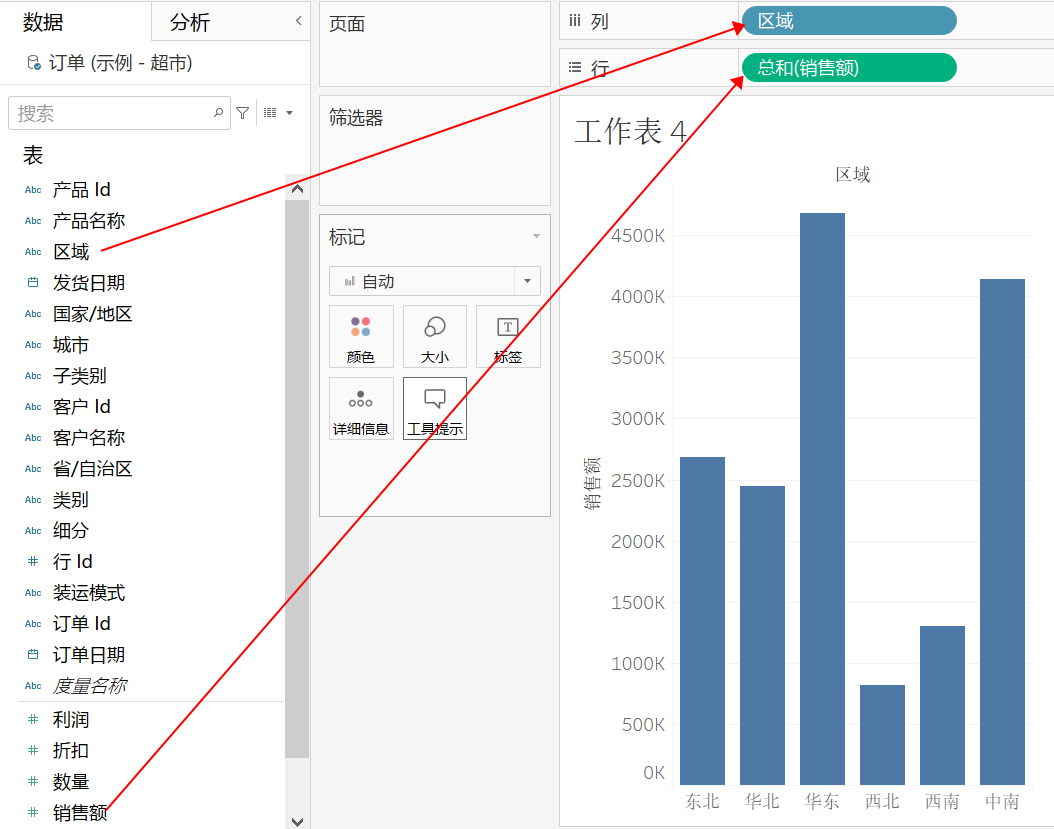Click the date icon beside 发货日期

tap(33, 282)
